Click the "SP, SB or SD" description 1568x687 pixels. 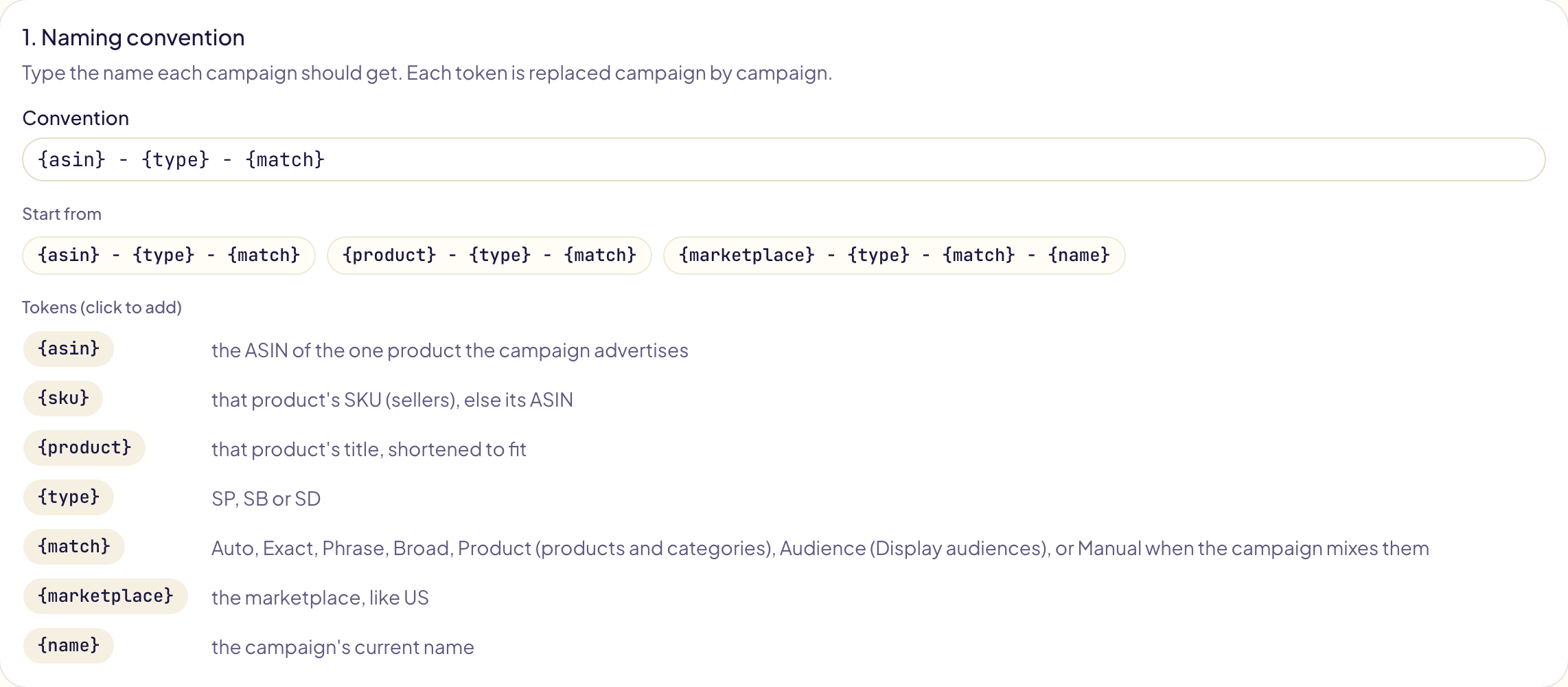(266, 499)
